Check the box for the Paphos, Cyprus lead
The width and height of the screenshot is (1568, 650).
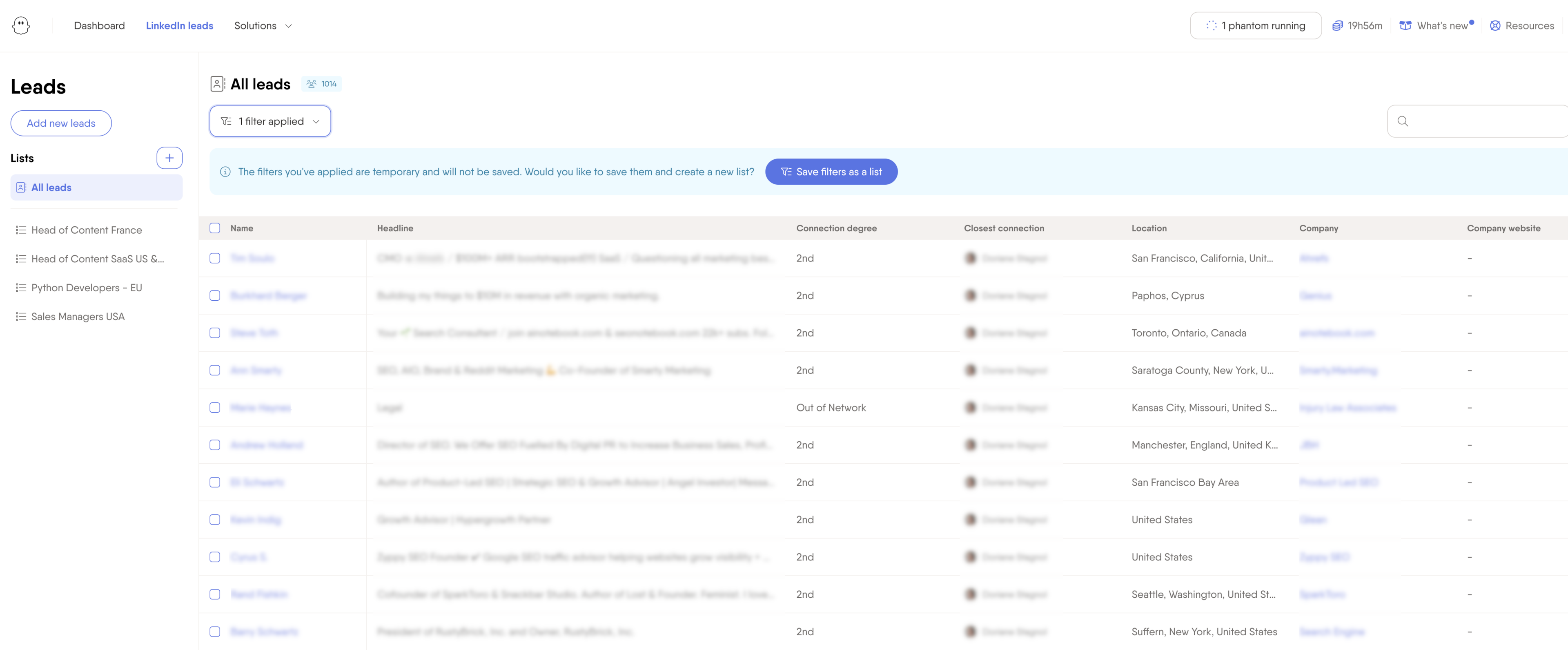215,295
